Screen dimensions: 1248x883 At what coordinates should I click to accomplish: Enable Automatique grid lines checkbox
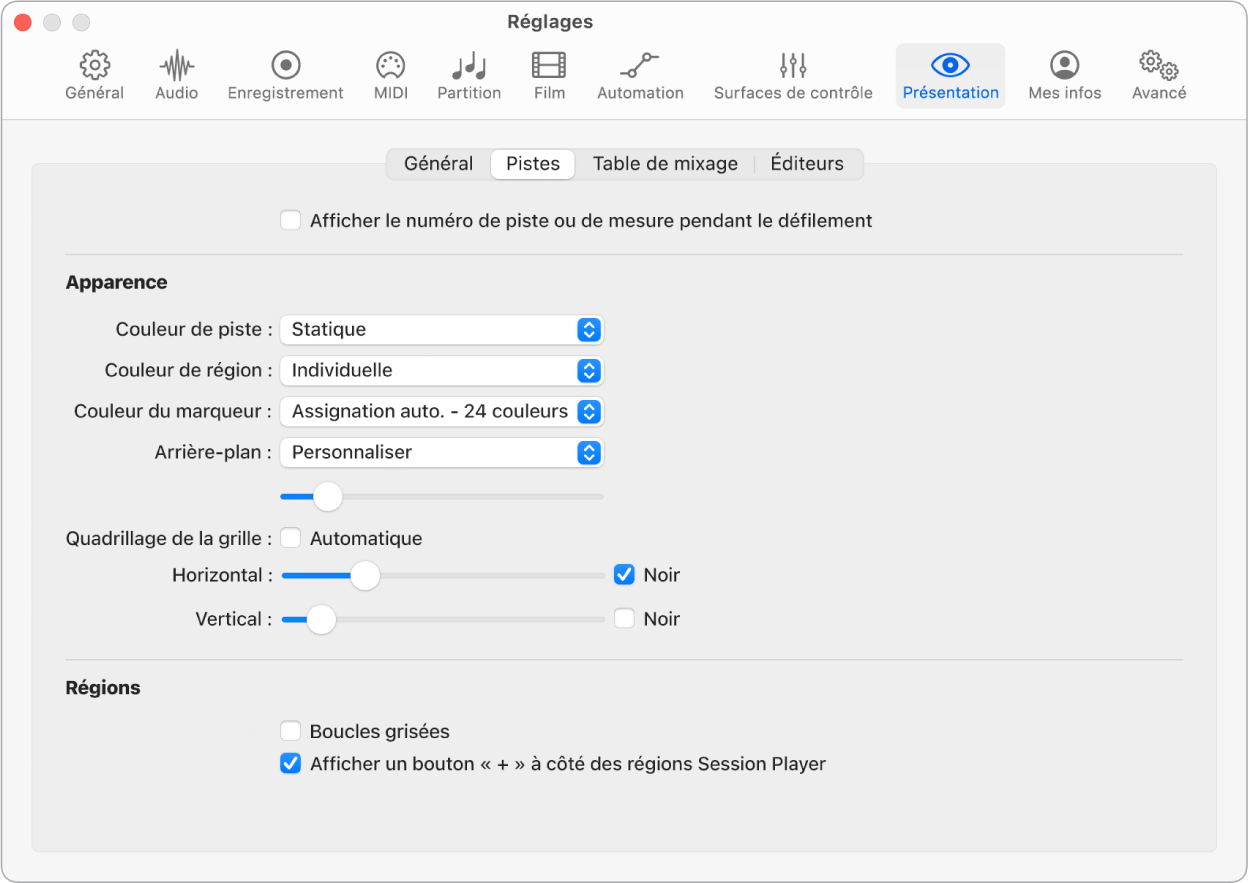[x=291, y=538]
